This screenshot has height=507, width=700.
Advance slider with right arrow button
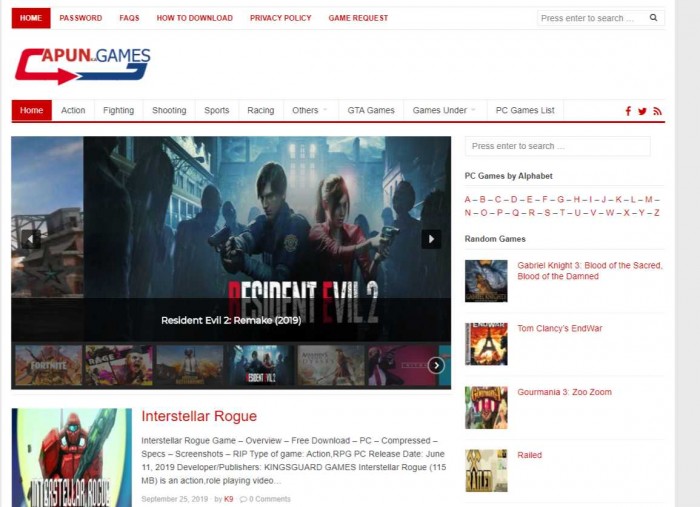pos(431,239)
